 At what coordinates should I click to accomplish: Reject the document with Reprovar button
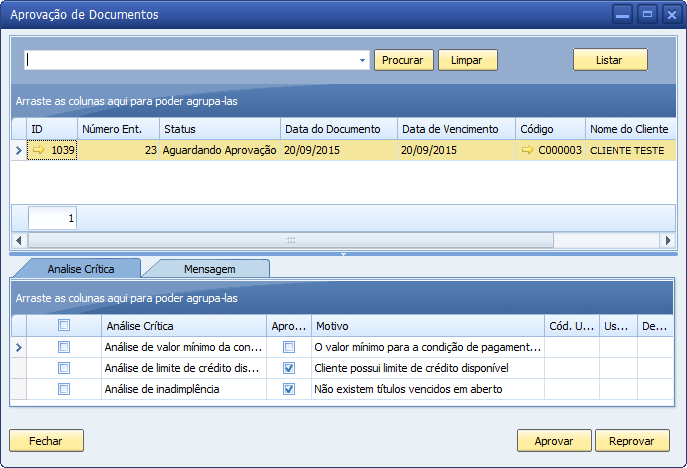click(x=632, y=440)
